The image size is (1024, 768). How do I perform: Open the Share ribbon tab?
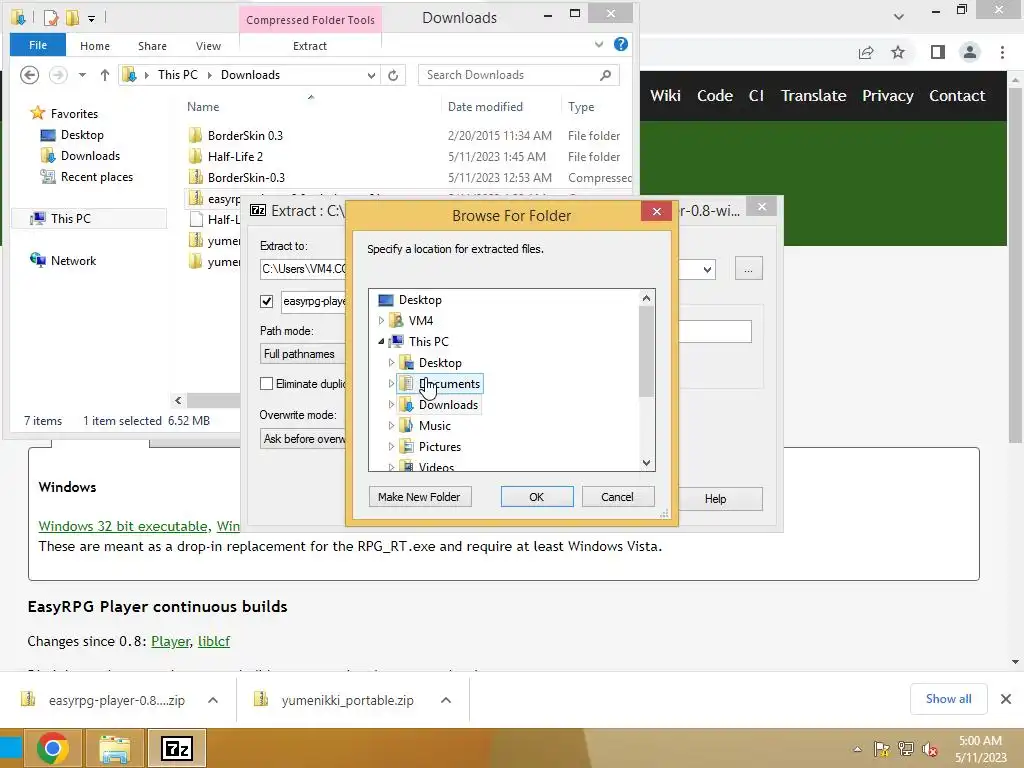(152, 46)
